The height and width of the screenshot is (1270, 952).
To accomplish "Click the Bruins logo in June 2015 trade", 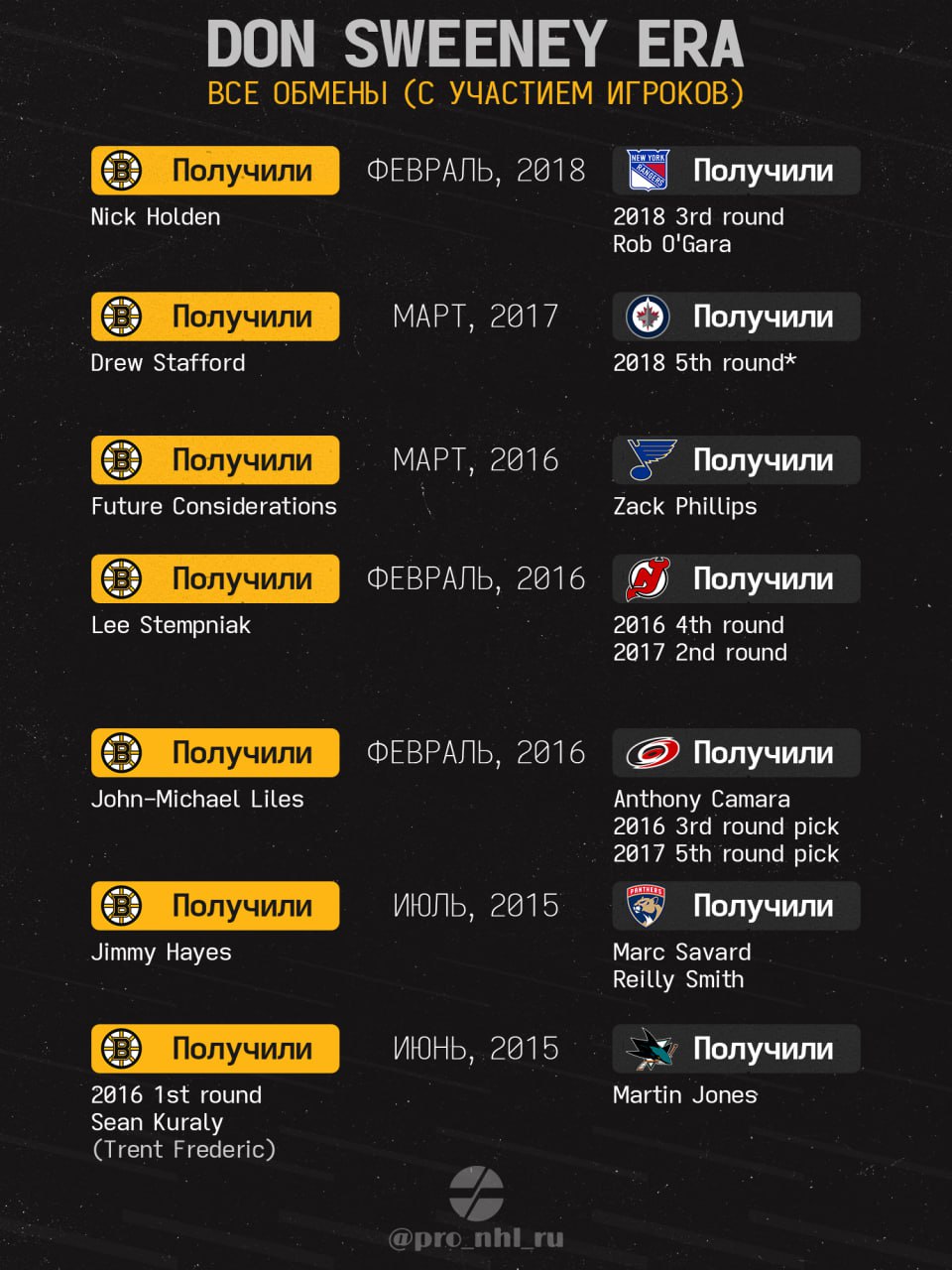I will [x=122, y=1049].
